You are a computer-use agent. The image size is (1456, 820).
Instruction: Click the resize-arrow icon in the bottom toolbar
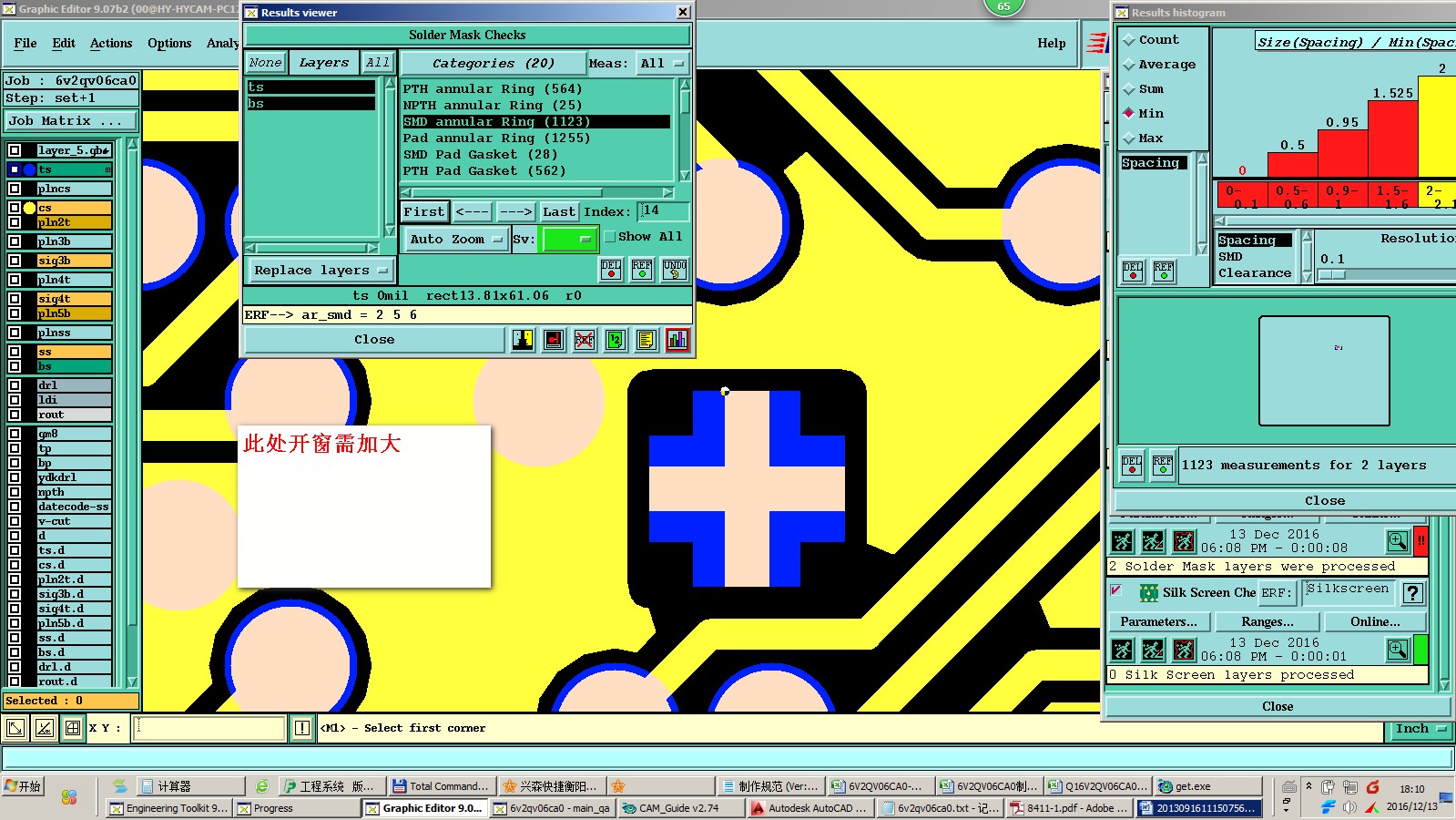15,728
